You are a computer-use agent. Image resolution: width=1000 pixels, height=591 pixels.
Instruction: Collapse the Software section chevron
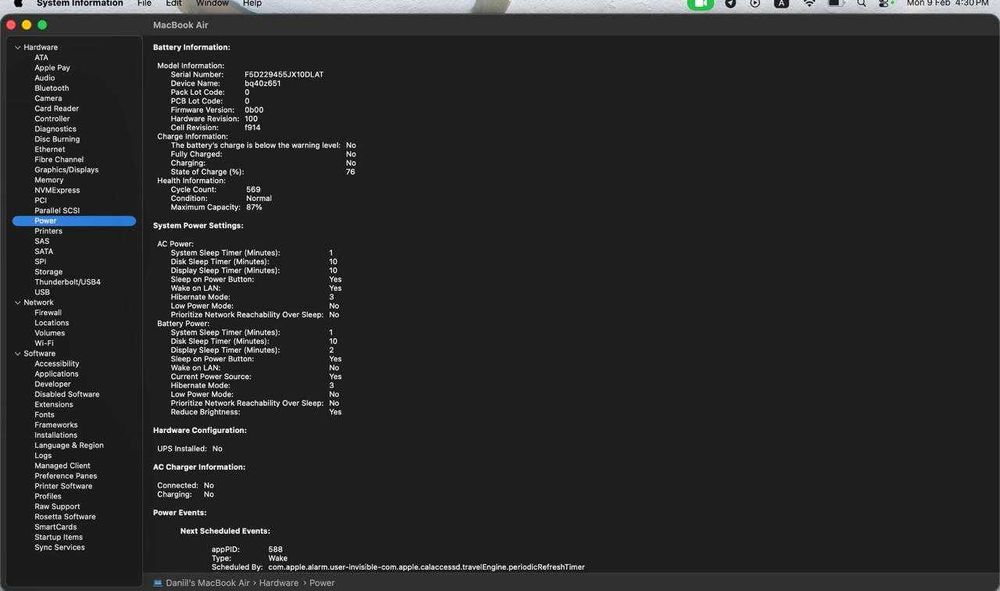click(x=18, y=353)
